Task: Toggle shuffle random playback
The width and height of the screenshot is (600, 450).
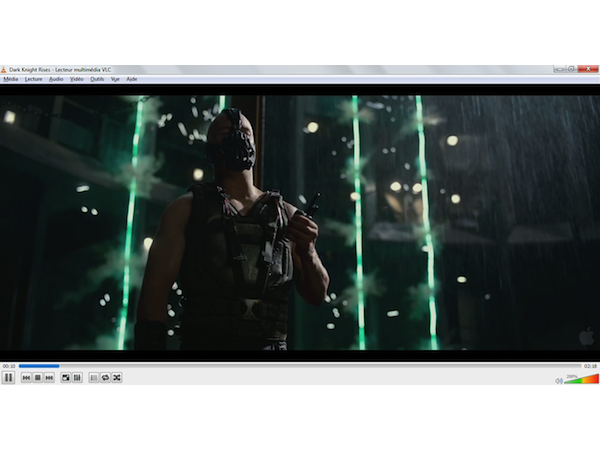Action: 117,378
